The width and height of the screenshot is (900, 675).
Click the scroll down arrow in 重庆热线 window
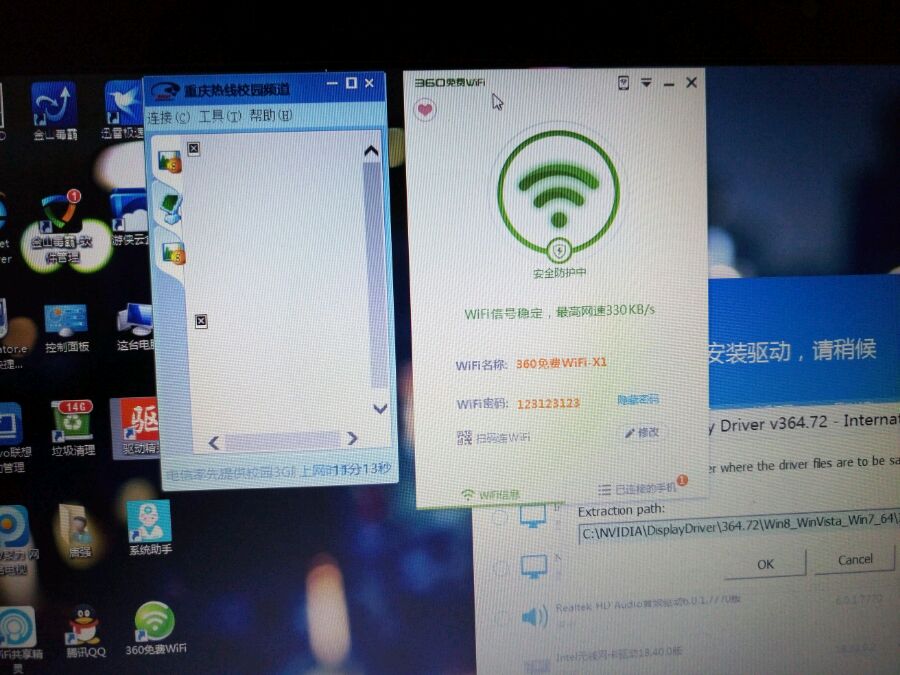[380, 409]
